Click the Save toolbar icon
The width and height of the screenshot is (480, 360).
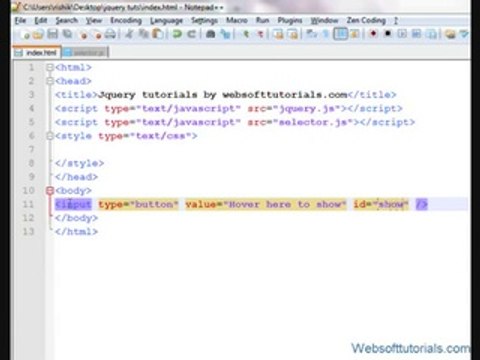pos(53,34)
